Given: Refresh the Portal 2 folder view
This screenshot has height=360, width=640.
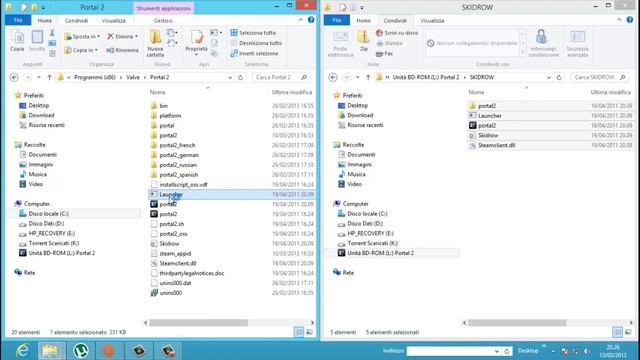Looking at the screenshot, I should 240,77.
